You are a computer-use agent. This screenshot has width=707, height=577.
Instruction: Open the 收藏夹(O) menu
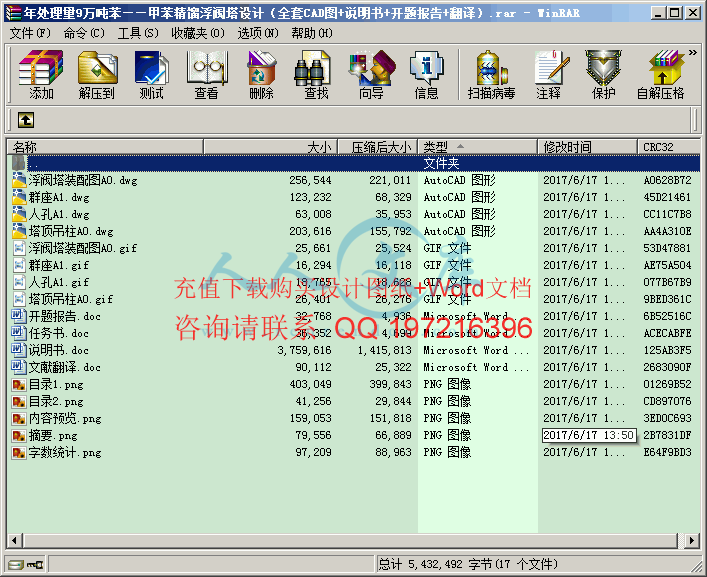(x=198, y=33)
